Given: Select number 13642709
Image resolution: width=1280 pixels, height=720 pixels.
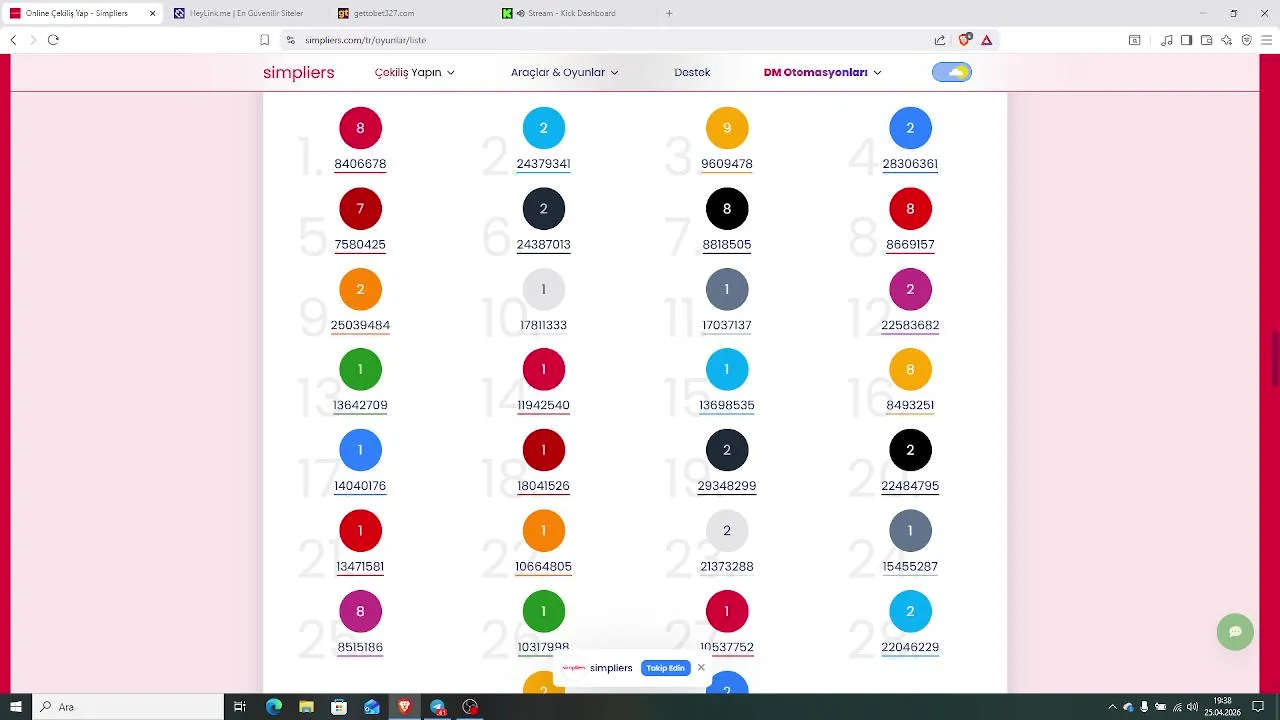Looking at the screenshot, I should 360,406.
